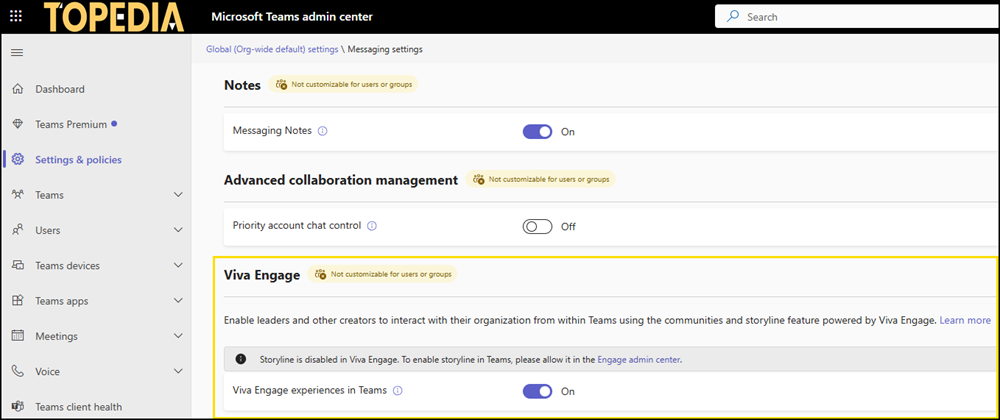Click the Settings & policies gear icon

tap(18, 159)
